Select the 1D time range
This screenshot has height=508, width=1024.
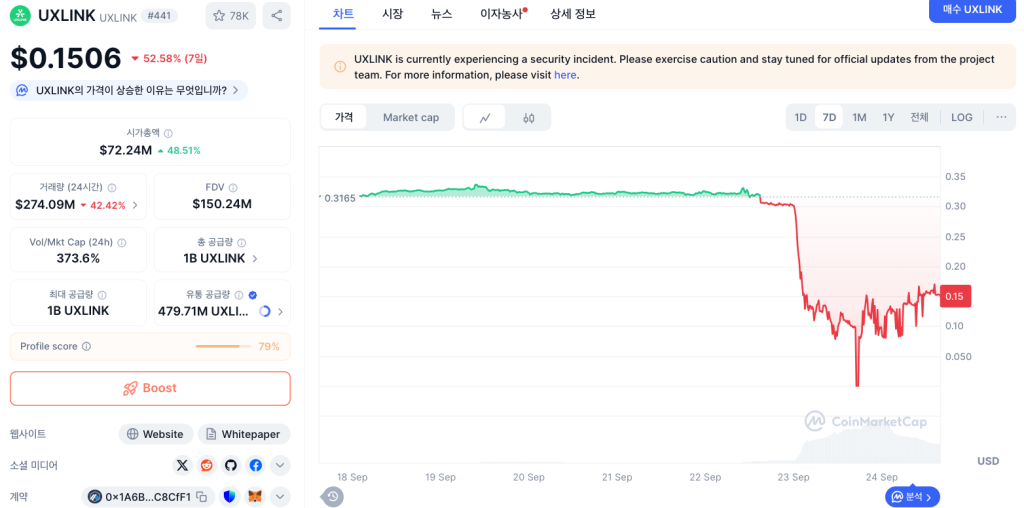[801, 118]
